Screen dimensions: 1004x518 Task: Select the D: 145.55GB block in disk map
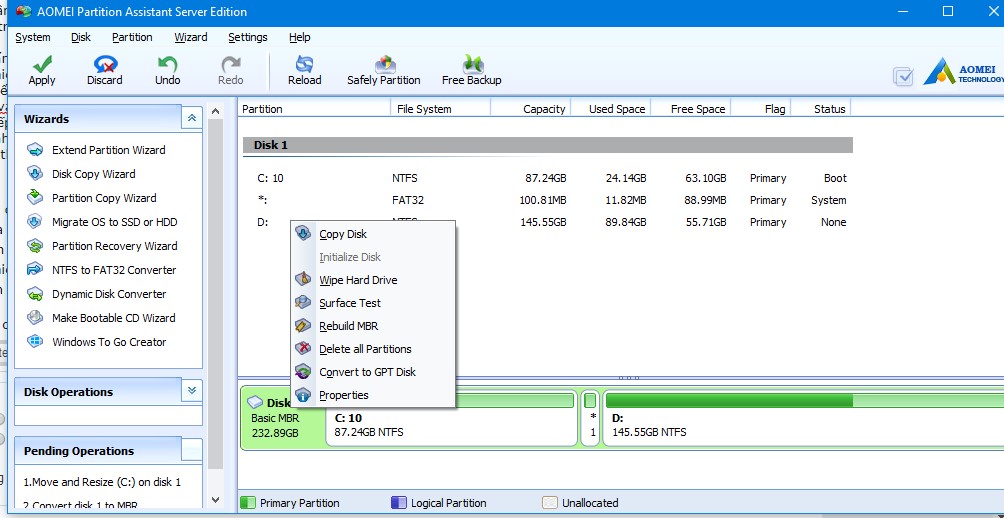803,417
